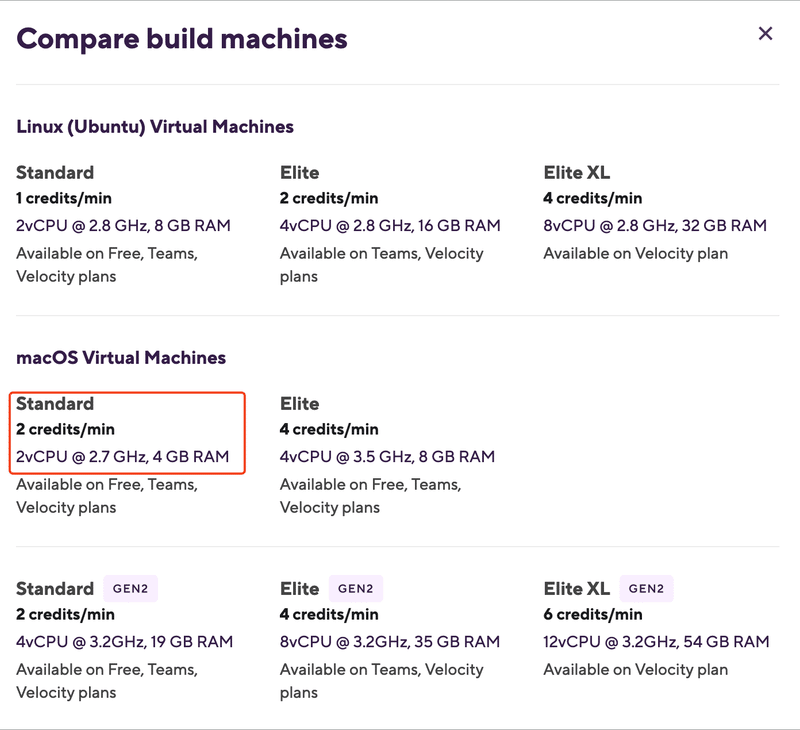
Task: Select the Elite XL GEN2 machine heading
Action: click(577, 589)
